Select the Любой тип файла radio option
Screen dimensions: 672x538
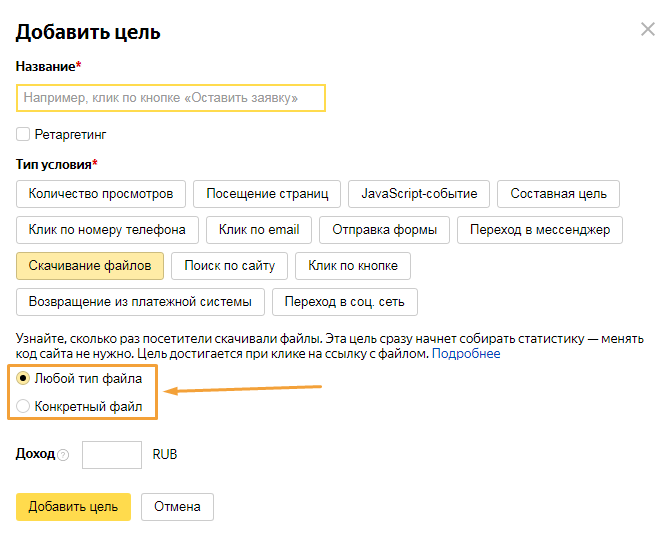(x=23, y=379)
